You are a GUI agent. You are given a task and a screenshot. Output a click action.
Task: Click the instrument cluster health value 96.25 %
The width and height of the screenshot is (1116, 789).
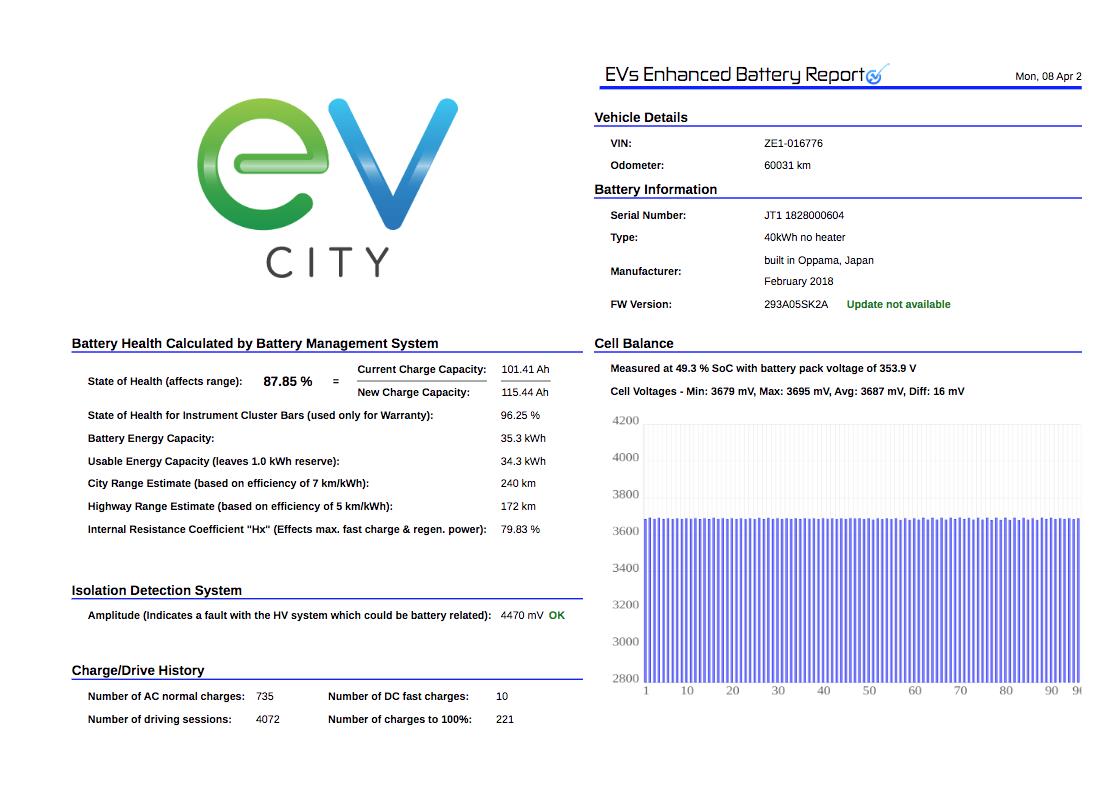point(520,415)
